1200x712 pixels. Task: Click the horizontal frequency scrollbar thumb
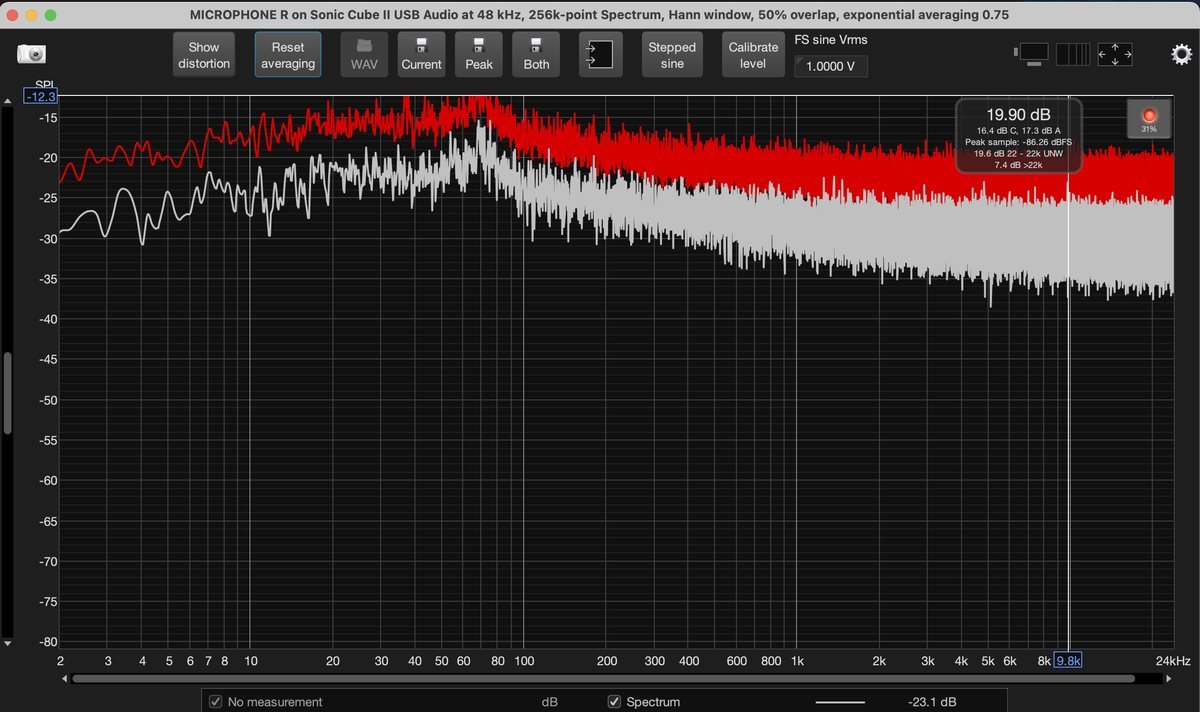click(604, 678)
